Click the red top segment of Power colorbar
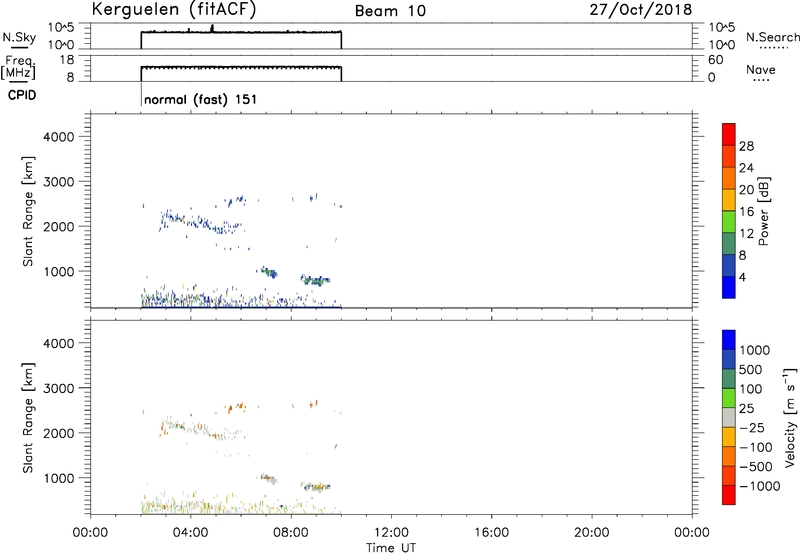 (729, 134)
